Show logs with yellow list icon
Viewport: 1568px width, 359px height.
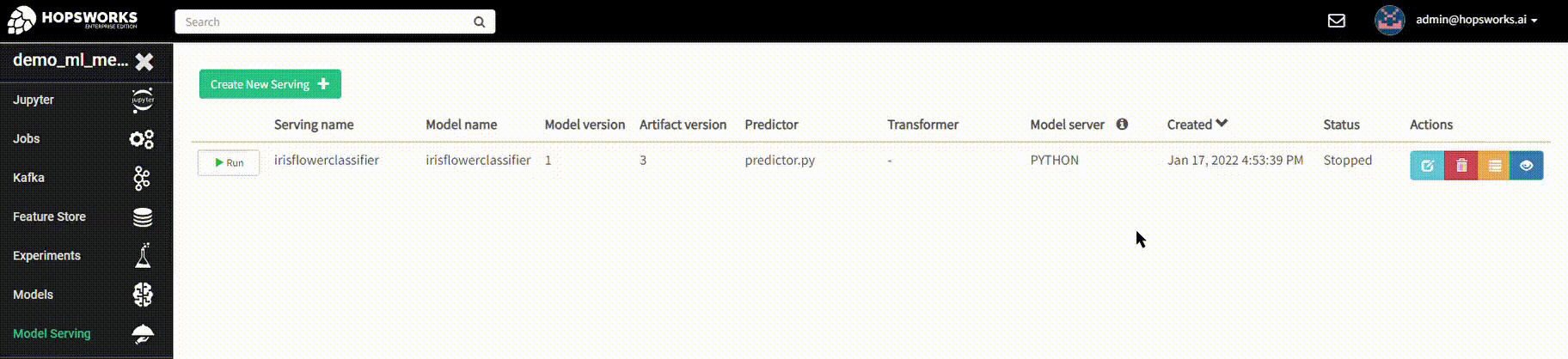[x=1494, y=166]
